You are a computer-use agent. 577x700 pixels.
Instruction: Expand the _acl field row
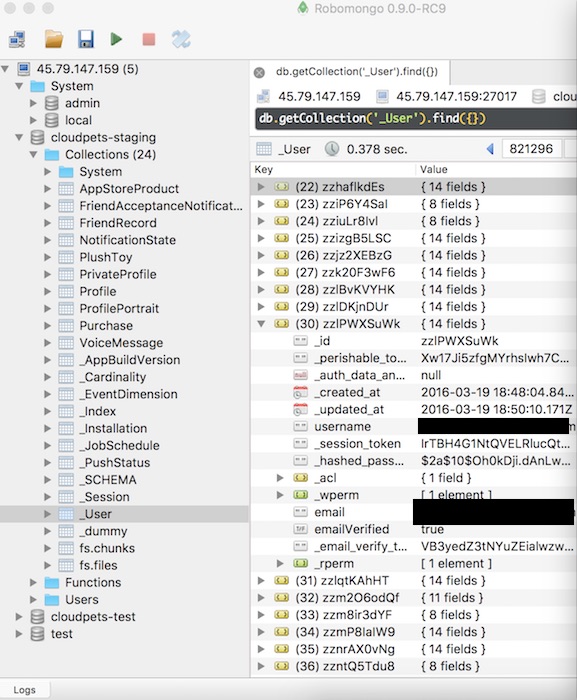click(x=280, y=478)
